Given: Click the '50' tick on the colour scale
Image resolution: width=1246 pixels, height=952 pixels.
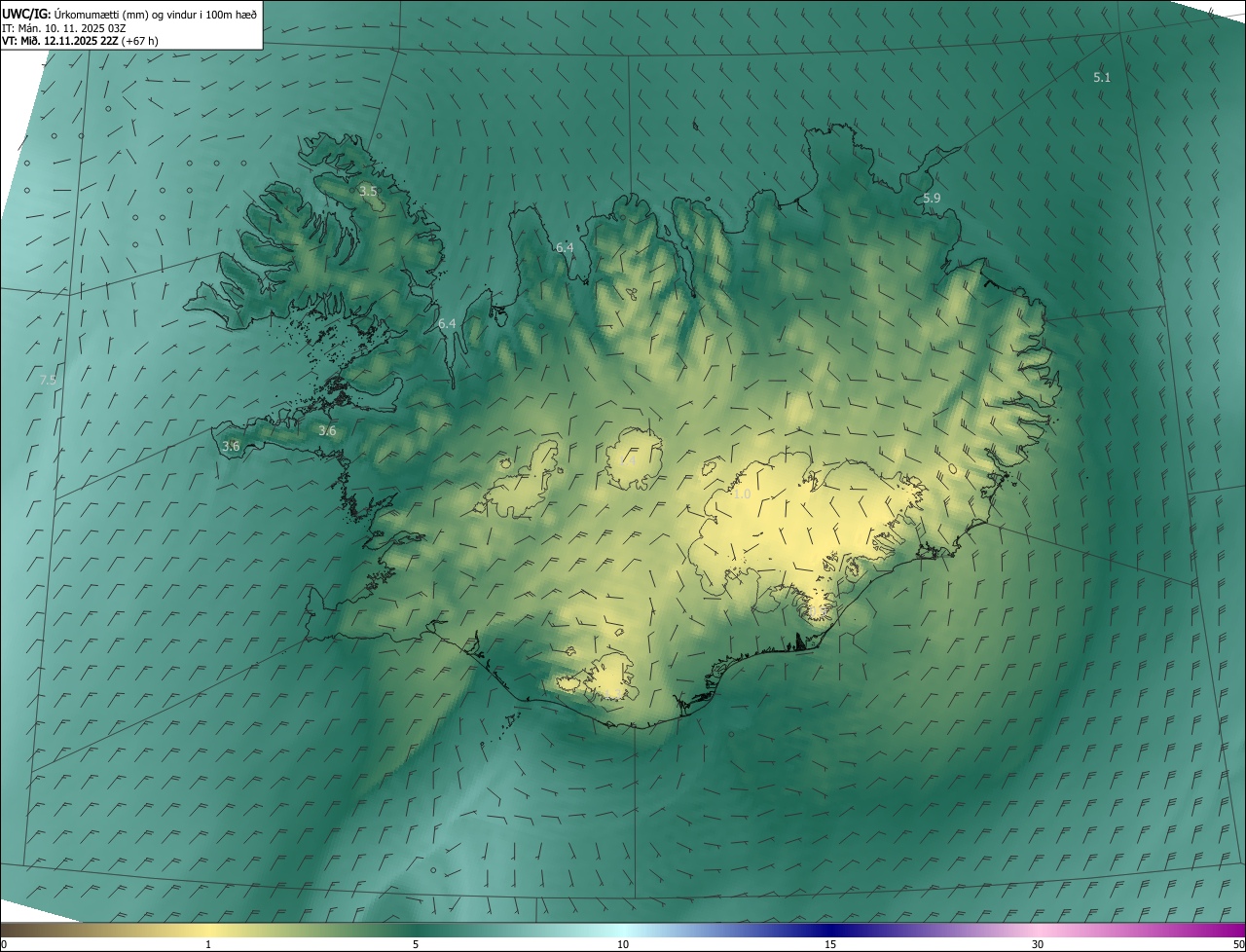Looking at the screenshot, I should point(1238,944).
